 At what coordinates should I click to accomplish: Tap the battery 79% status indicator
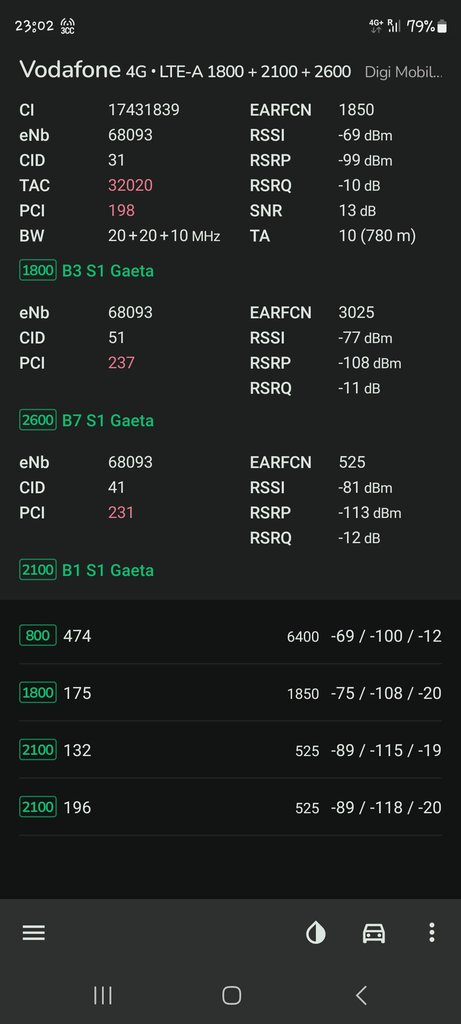pyautogui.click(x=427, y=26)
